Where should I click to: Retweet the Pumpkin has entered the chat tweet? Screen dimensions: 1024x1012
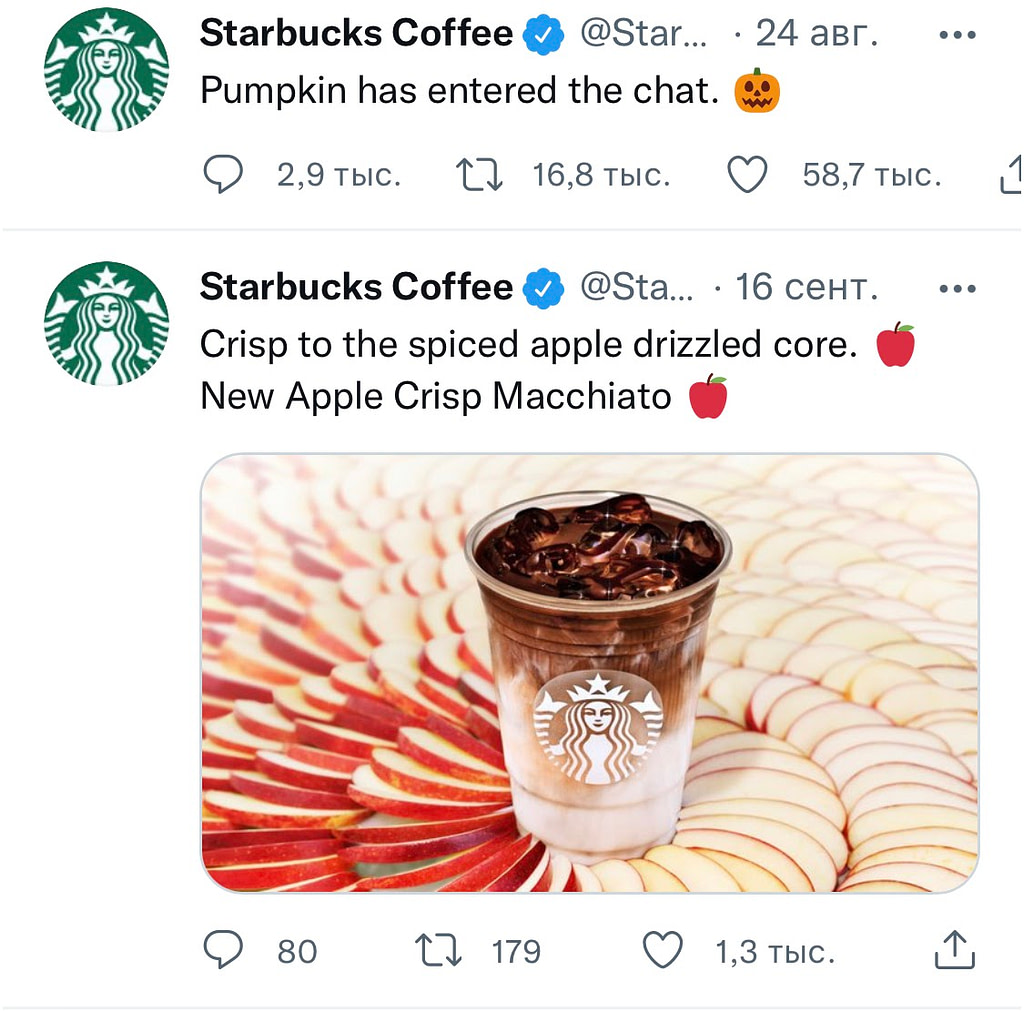pos(479,174)
